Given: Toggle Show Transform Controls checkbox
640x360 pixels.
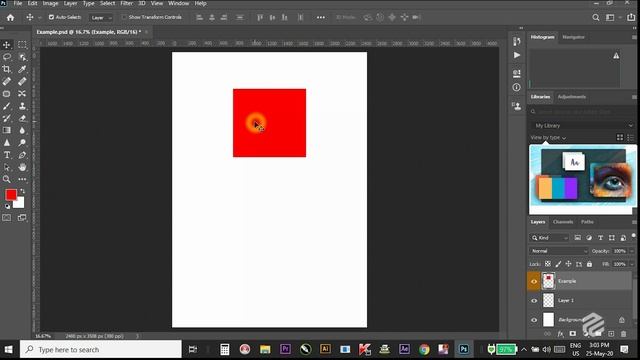Looking at the screenshot, I should (x=124, y=17).
